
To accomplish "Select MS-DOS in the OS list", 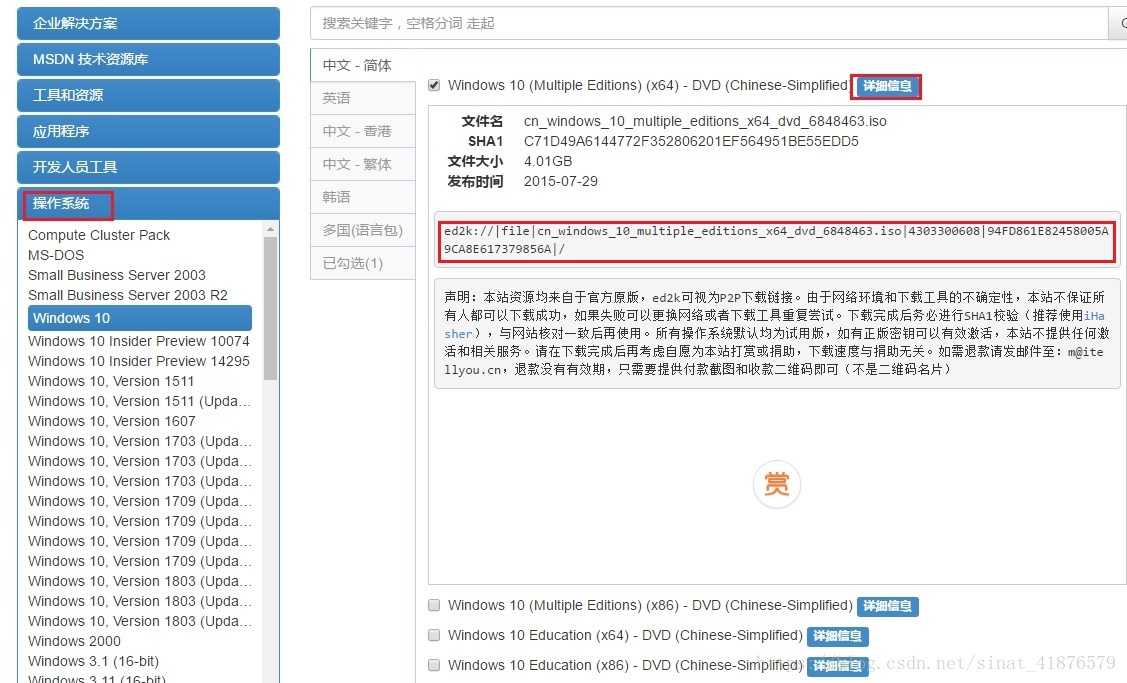I will pyautogui.click(x=56, y=255).
